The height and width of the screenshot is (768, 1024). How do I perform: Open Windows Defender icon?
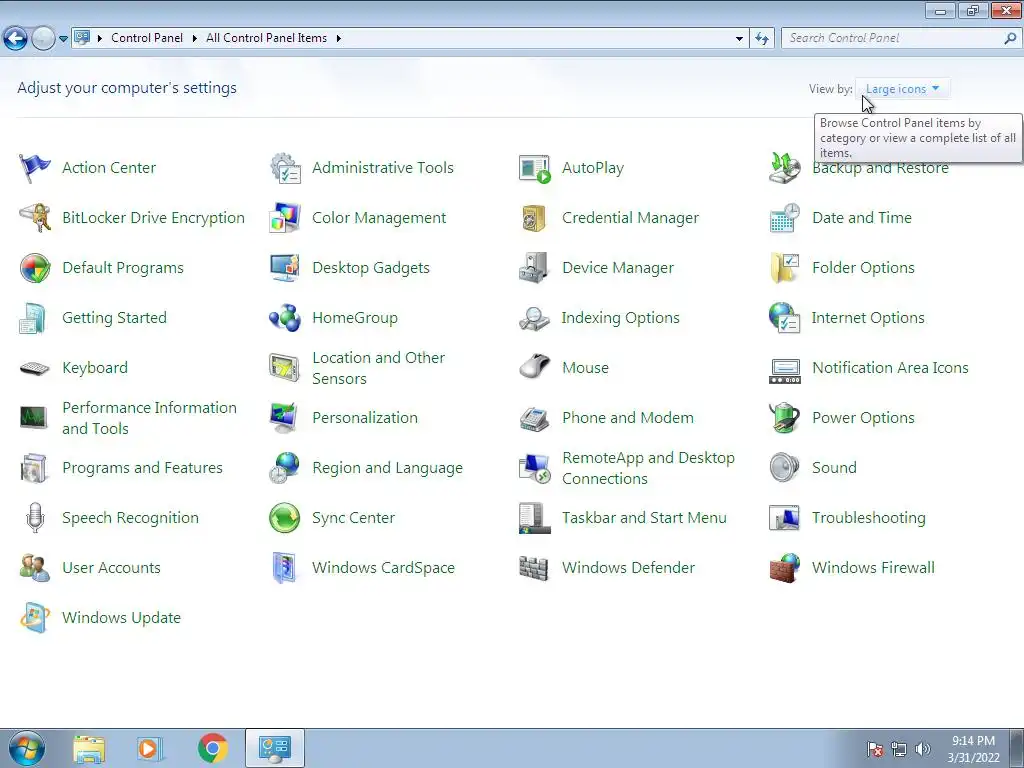[535, 568]
